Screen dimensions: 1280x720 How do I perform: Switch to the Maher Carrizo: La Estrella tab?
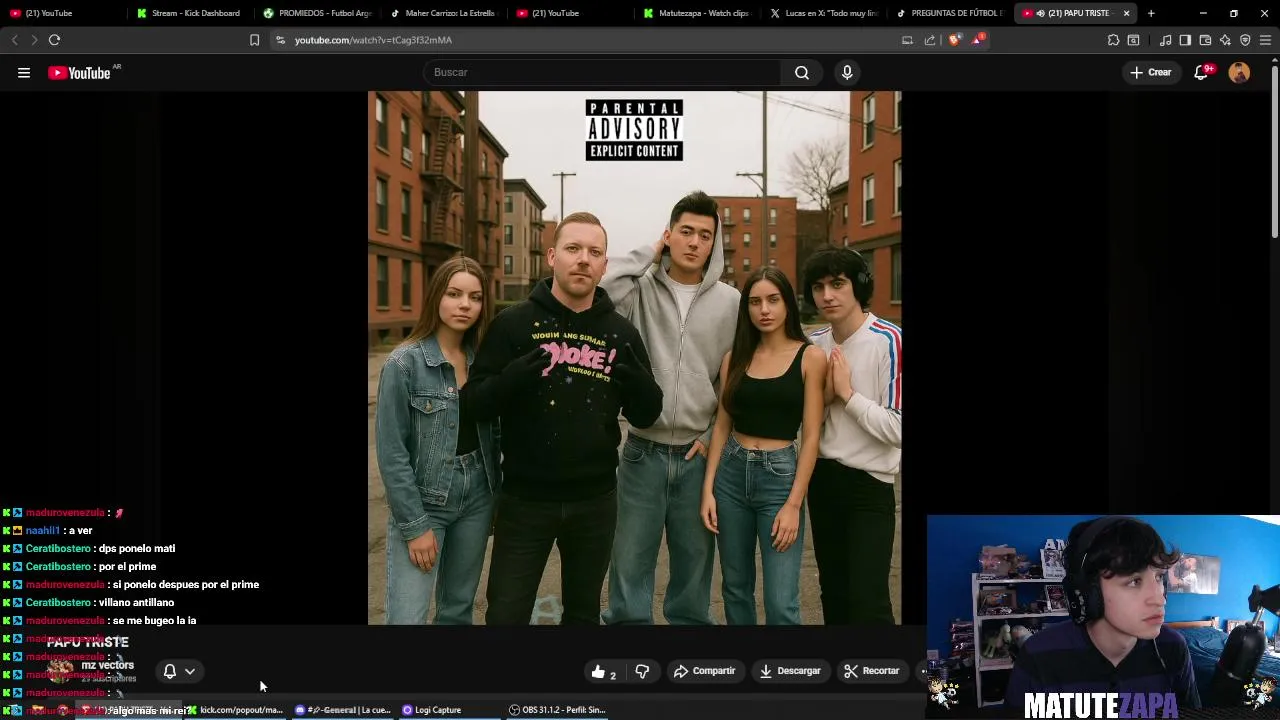point(442,13)
